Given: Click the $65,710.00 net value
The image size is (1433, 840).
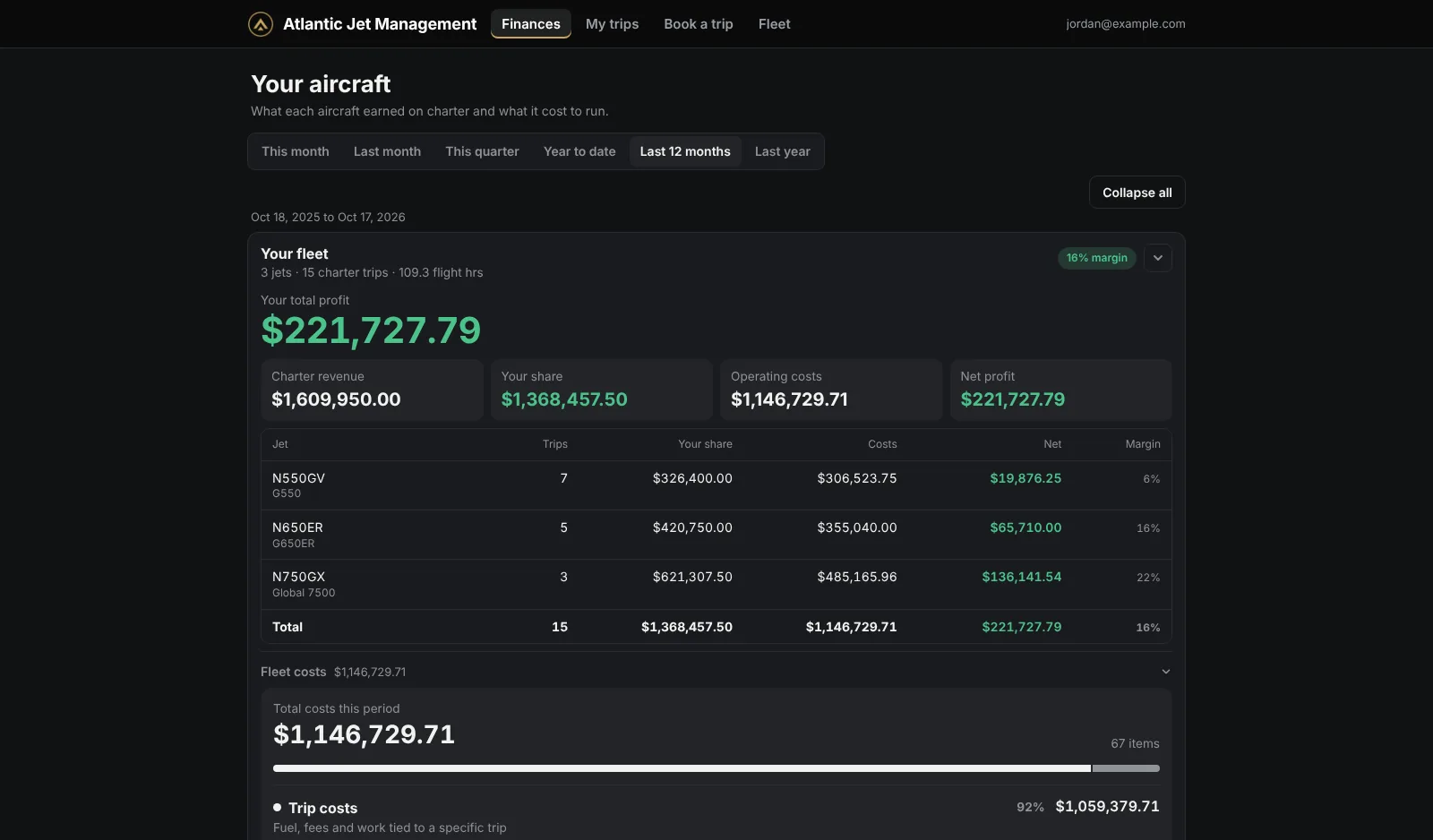Looking at the screenshot, I should (1025, 527).
